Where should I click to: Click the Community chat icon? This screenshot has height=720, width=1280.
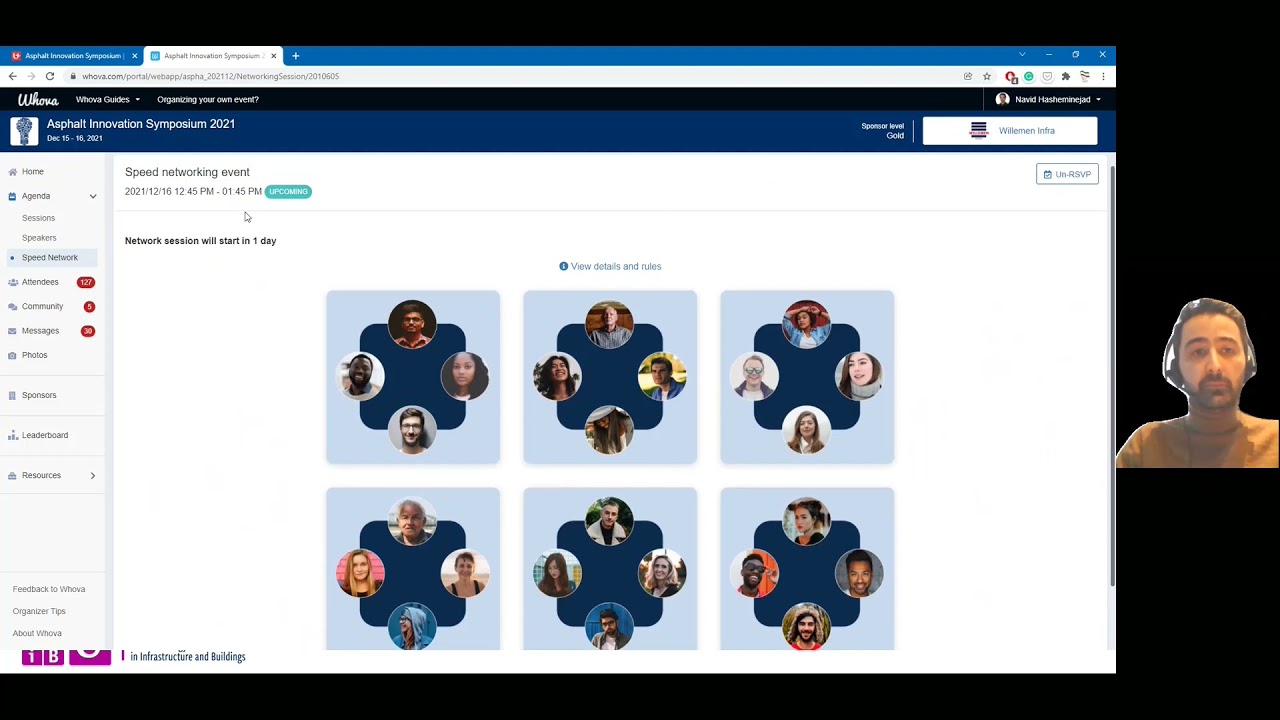(x=12, y=307)
